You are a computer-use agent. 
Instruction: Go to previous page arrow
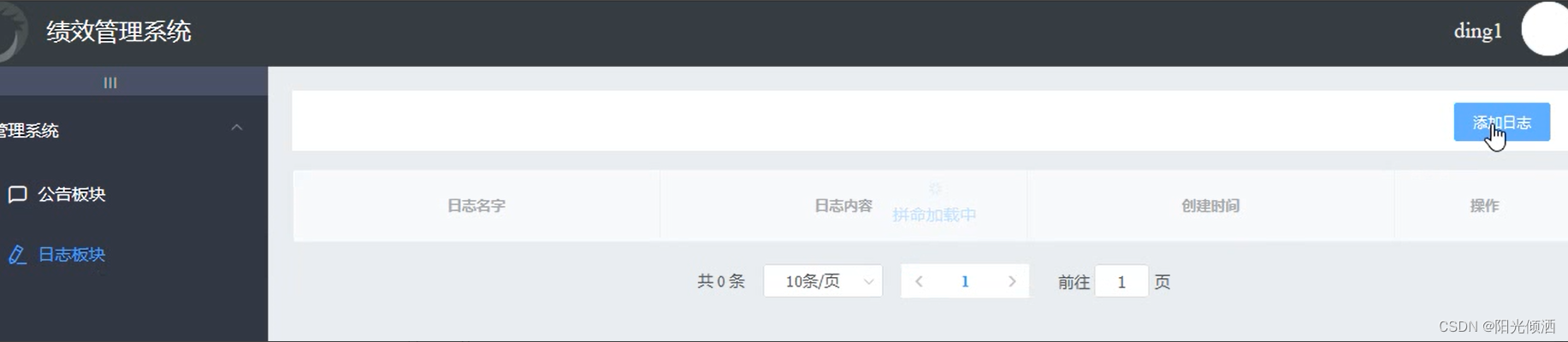point(919,281)
